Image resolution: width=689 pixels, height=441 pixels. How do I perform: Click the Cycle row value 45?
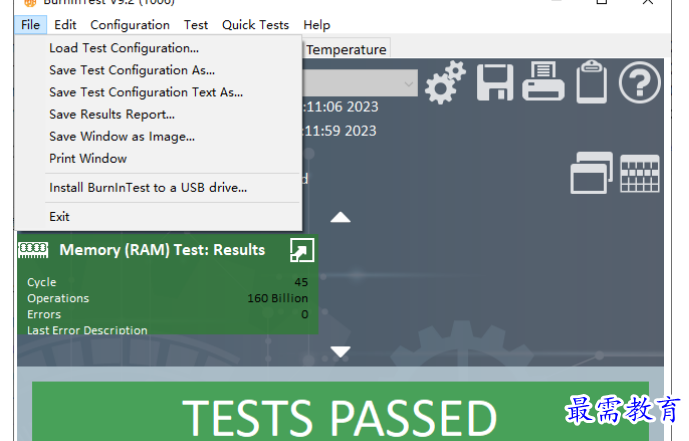(301, 282)
